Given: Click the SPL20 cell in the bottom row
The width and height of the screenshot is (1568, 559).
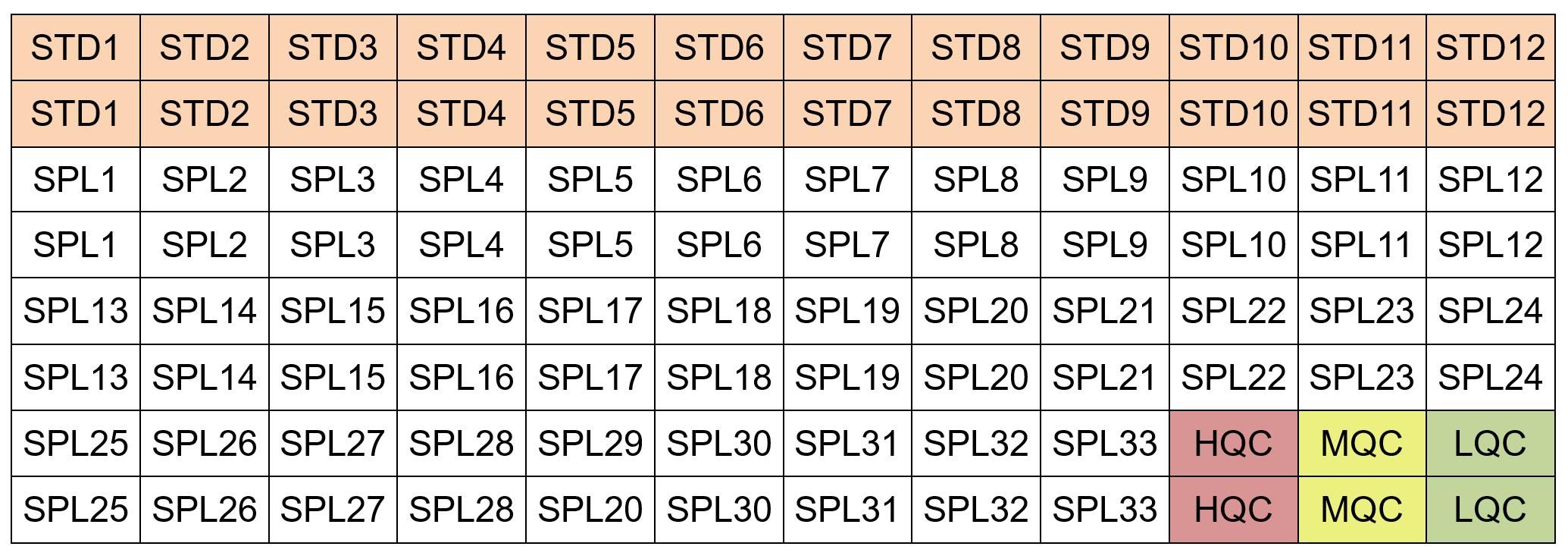Looking at the screenshot, I should (590, 510).
